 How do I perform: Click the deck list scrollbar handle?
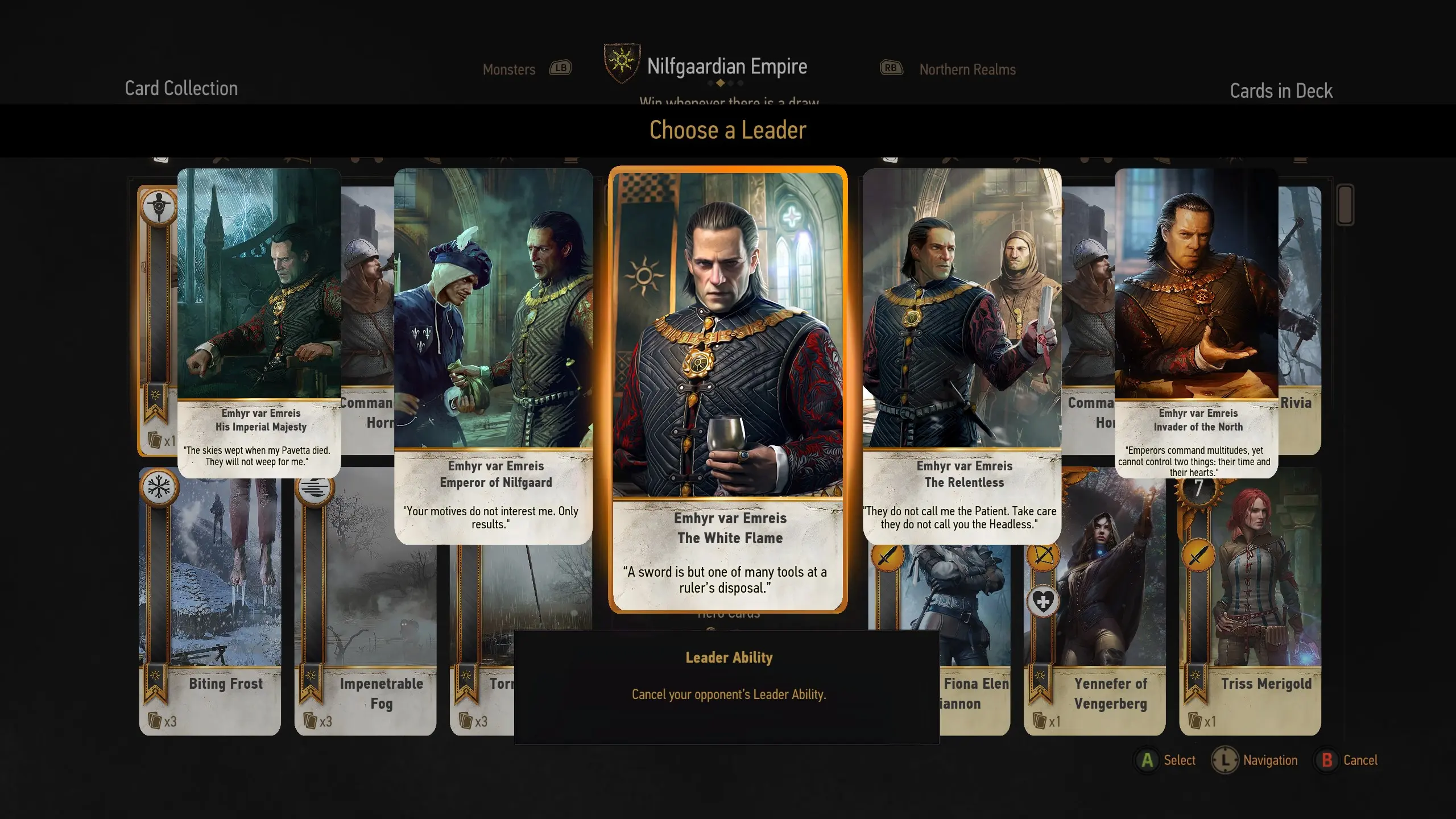[x=1345, y=204]
